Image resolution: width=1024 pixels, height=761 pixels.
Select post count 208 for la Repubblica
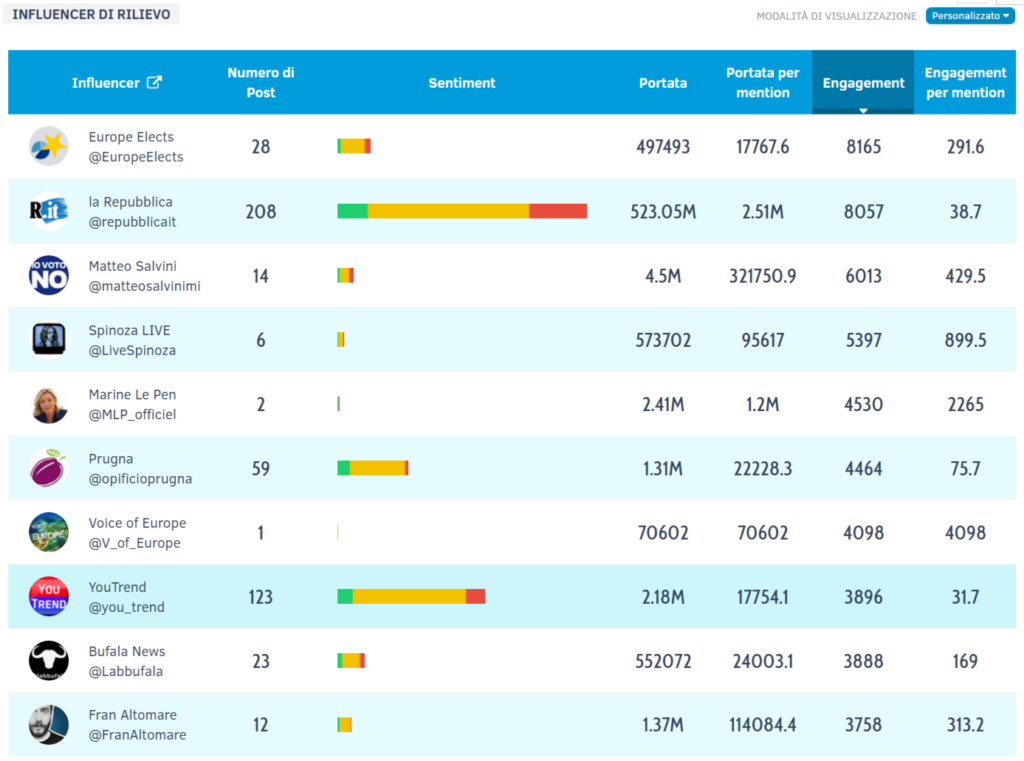click(x=261, y=212)
